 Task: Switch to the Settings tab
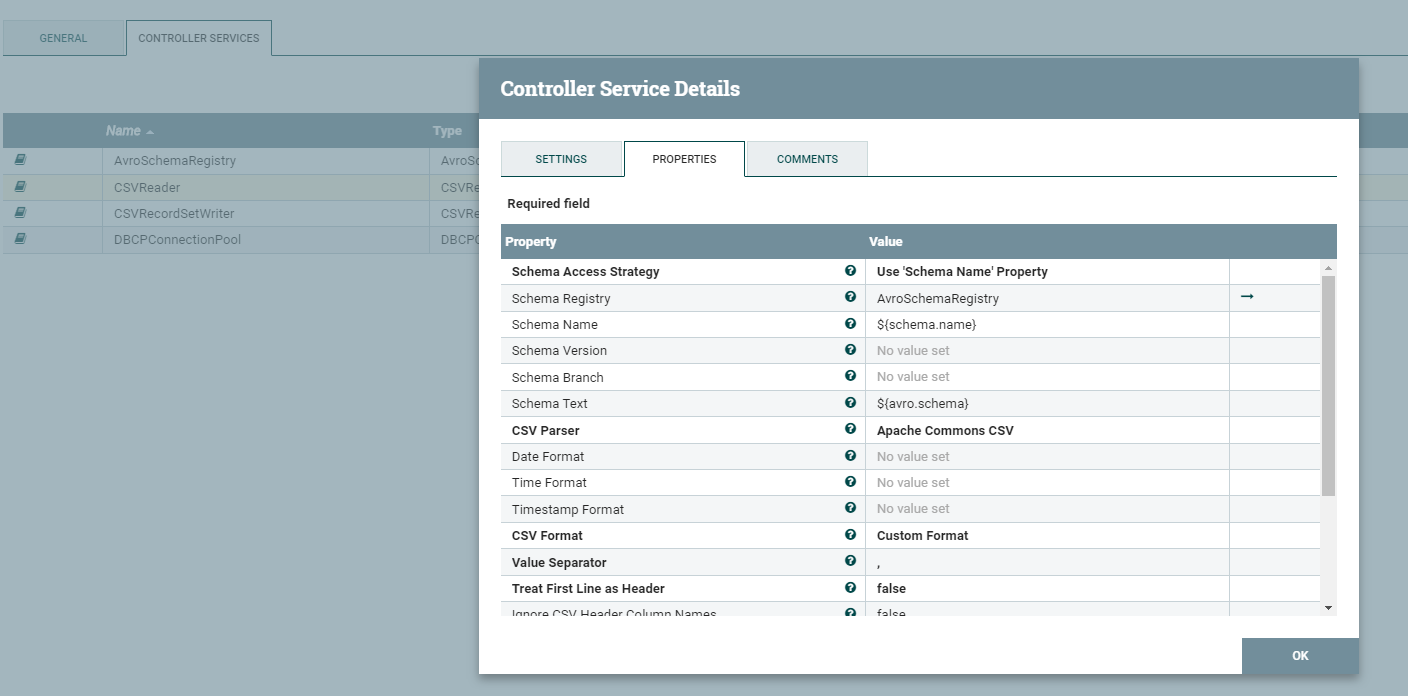point(561,159)
